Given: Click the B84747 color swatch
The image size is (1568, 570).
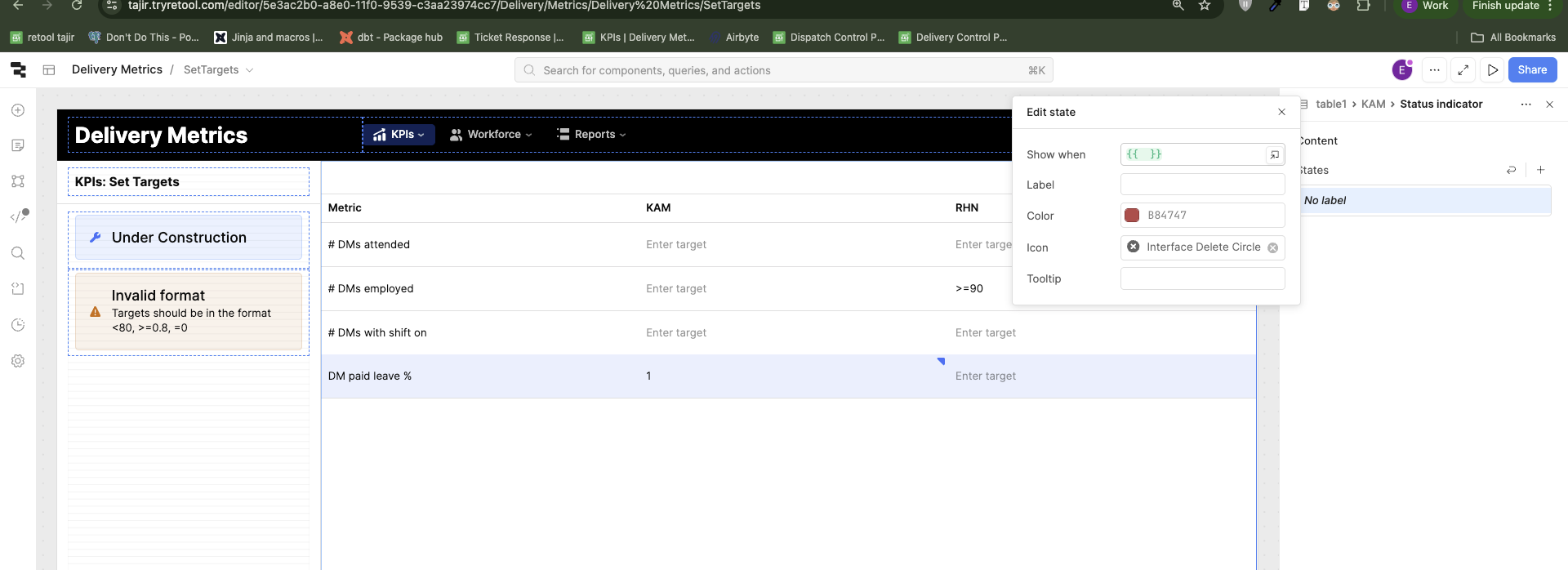Looking at the screenshot, I should coord(1132,216).
